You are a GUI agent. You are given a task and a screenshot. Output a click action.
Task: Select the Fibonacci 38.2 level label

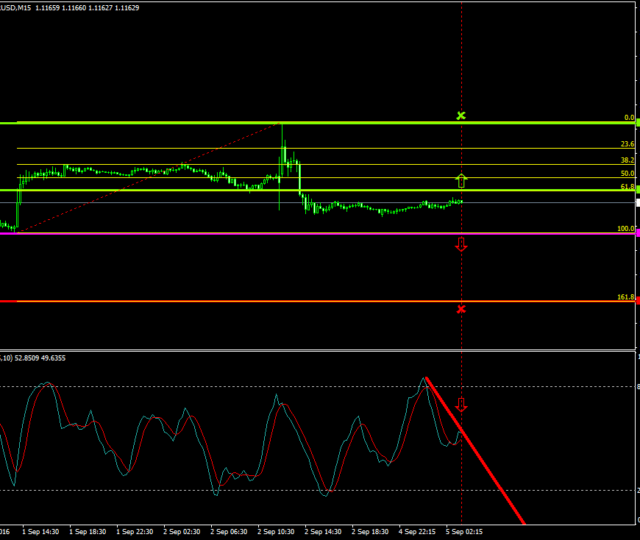tap(627, 160)
